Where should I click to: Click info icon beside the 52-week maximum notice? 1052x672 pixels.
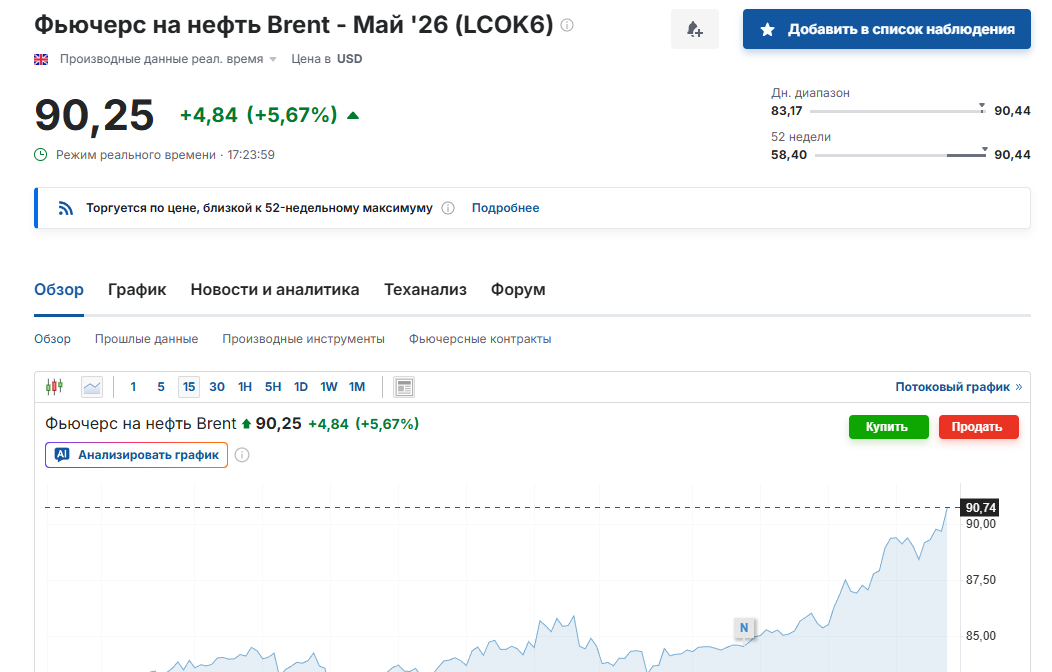click(448, 208)
